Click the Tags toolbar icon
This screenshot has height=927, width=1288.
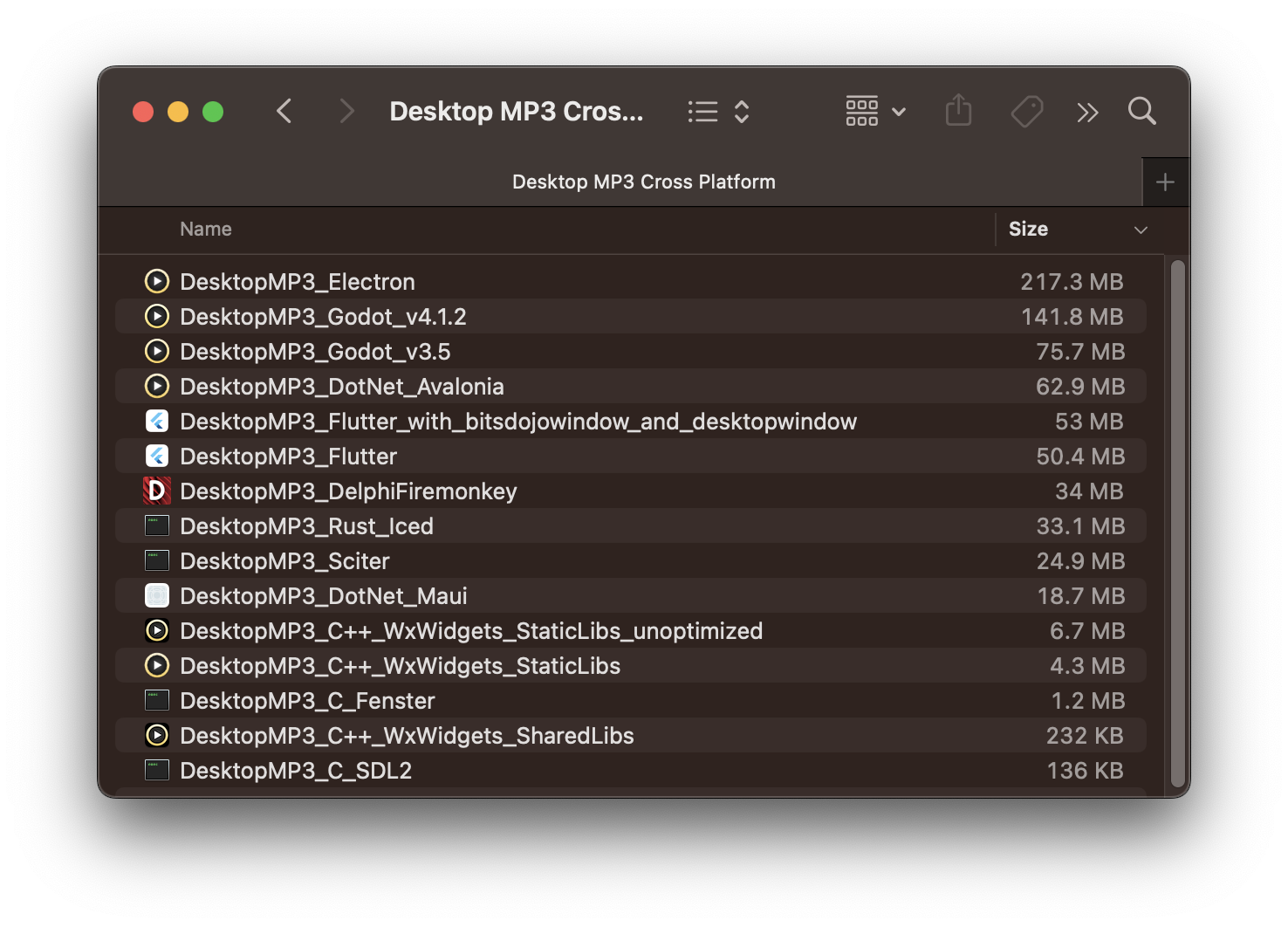pyautogui.click(x=1027, y=112)
